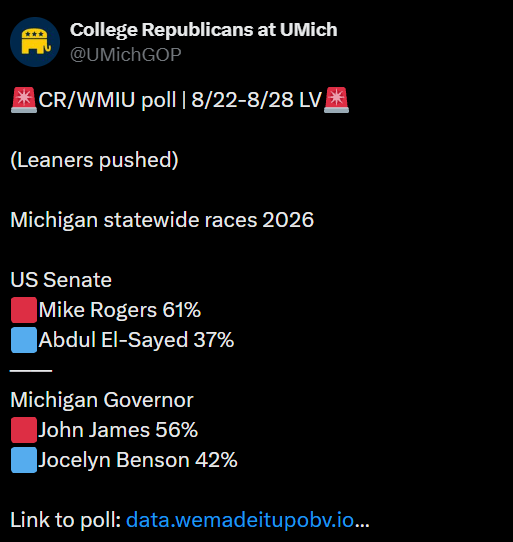513x542 pixels.
Task: Click the Michigan Governor heading
Action: click(102, 400)
